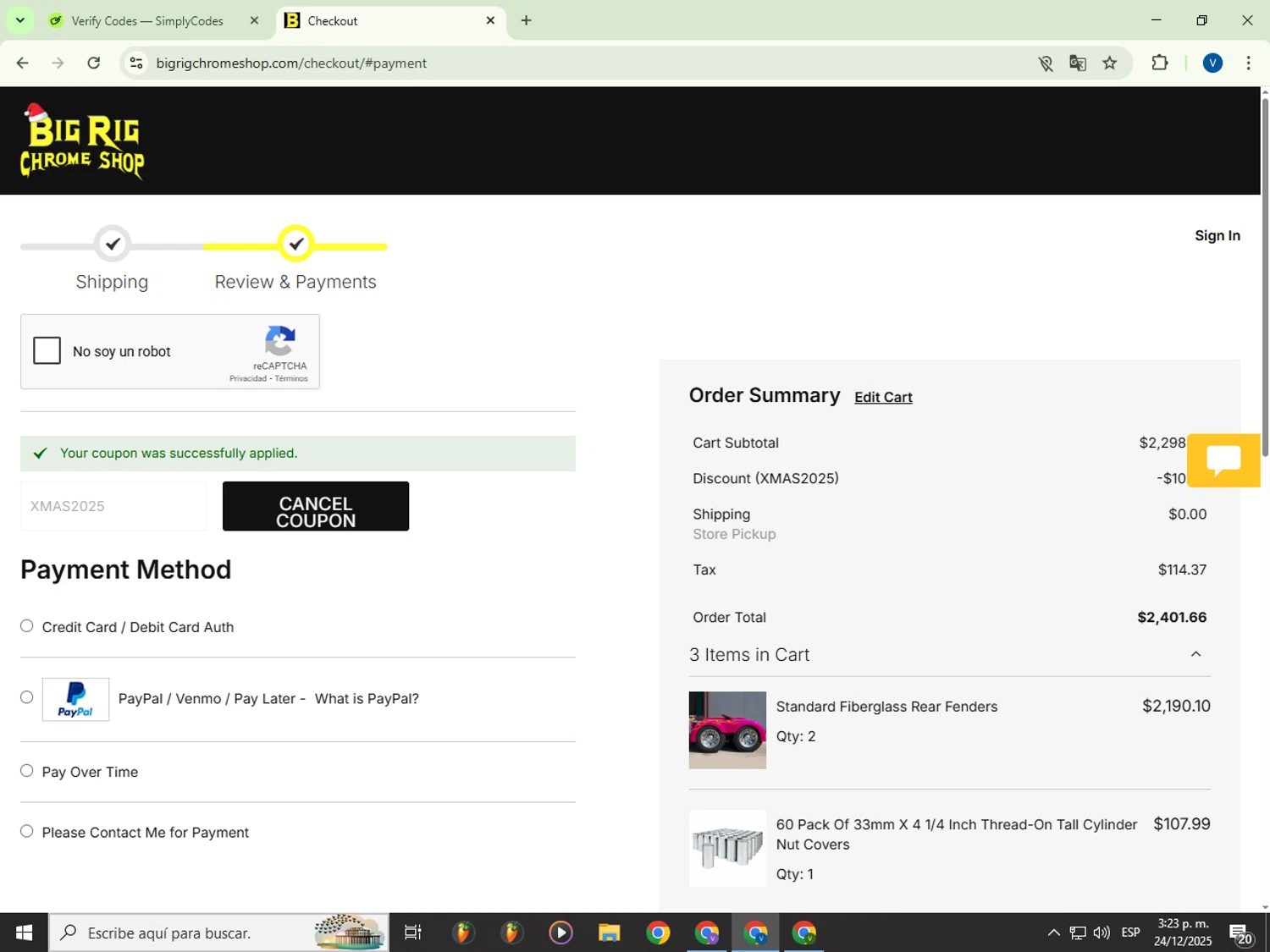Click the Order Total $2,401.66 value
This screenshot has height=952, width=1270.
tap(1172, 617)
